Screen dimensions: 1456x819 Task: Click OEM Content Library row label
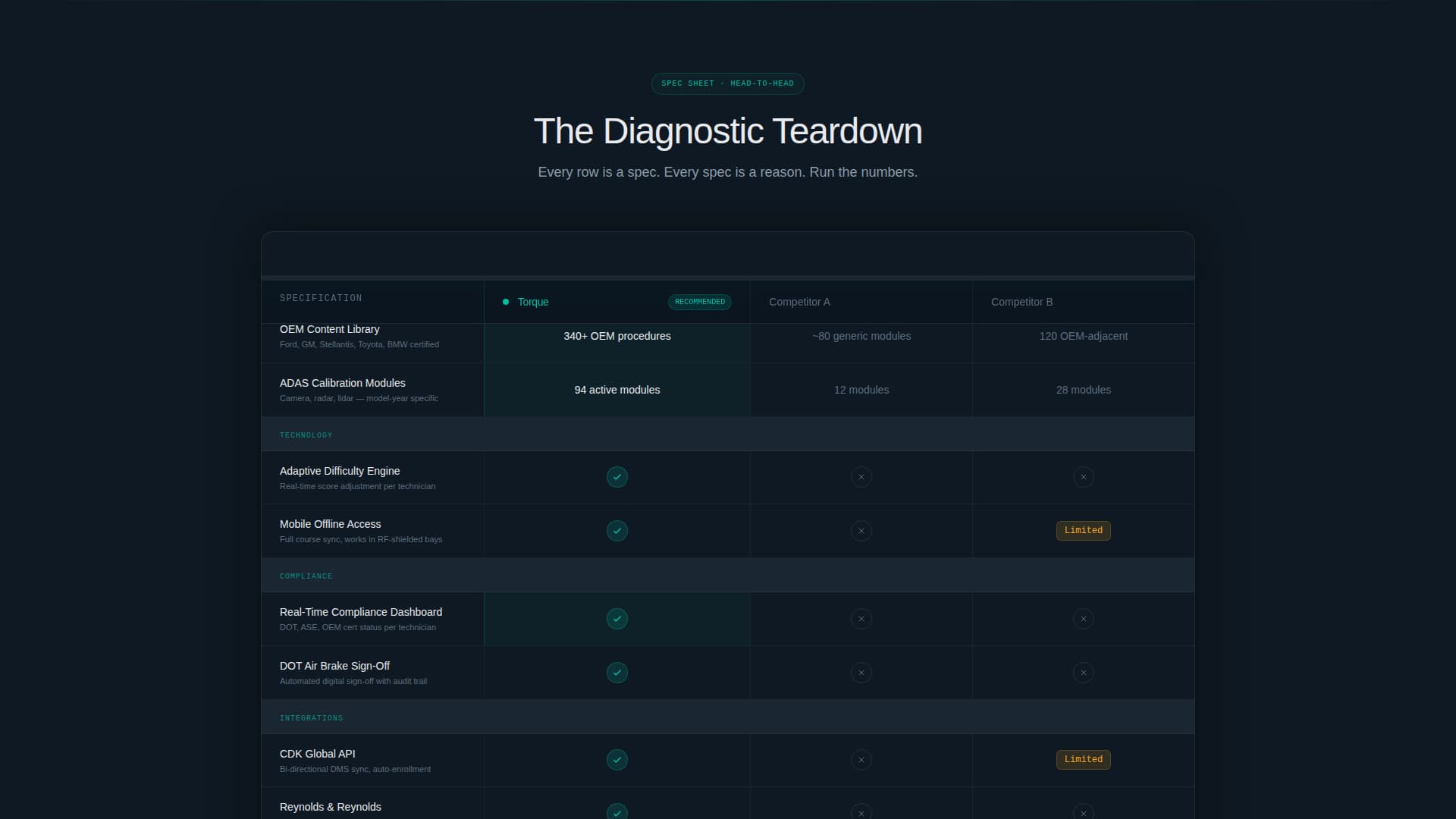(x=329, y=329)
